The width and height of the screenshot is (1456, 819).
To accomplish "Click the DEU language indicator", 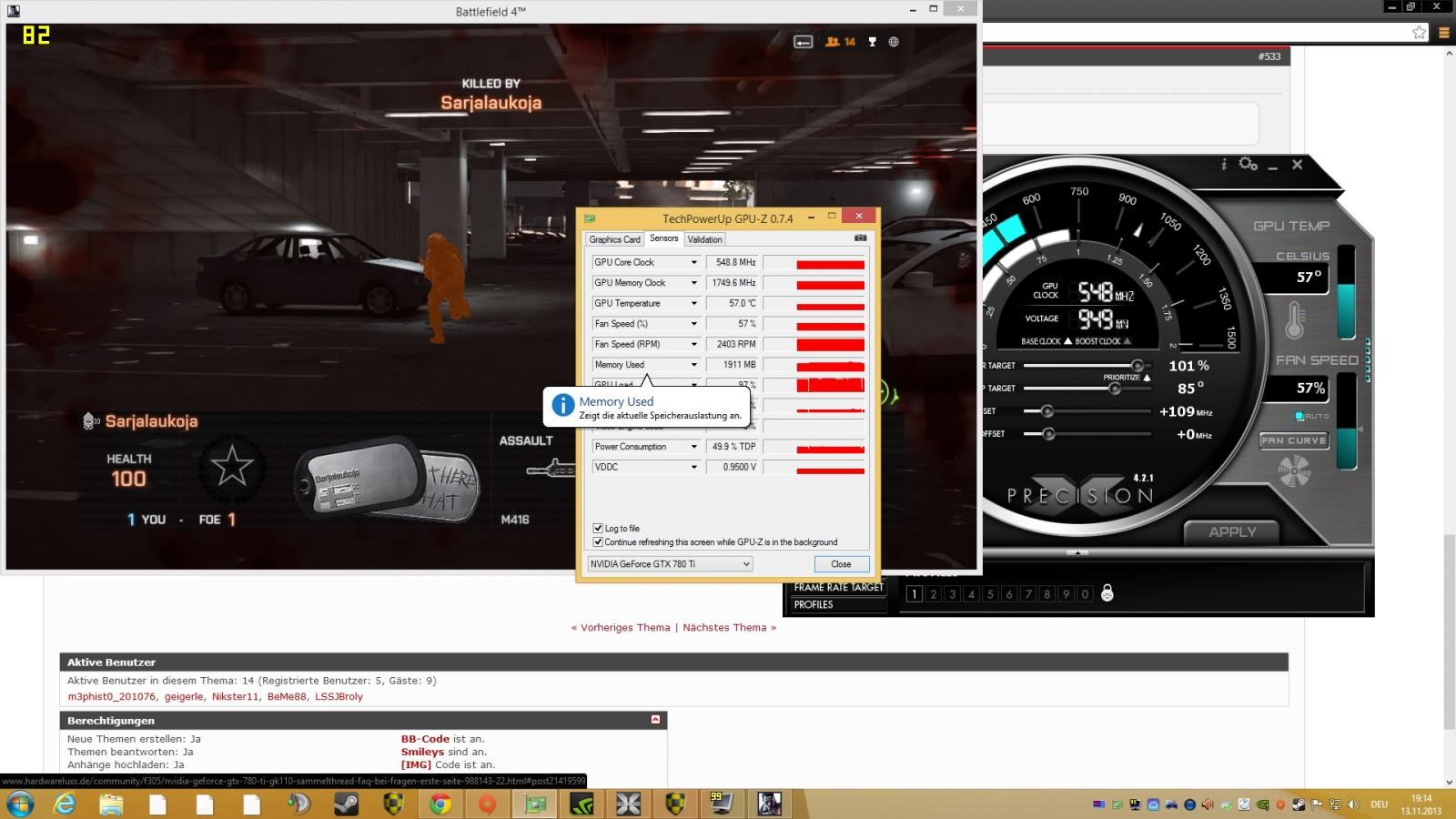I will [x=1379, y=804].
